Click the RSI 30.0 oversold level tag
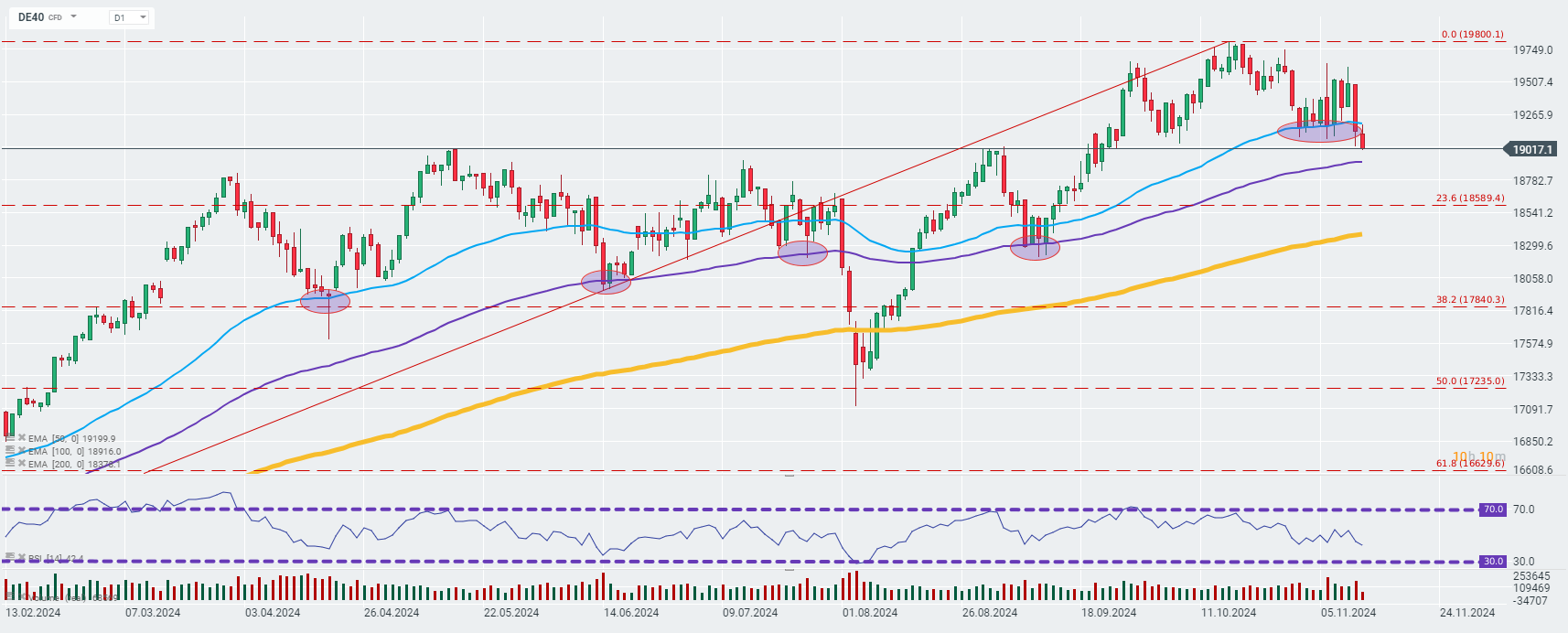1568x633 pixels. tap(1493, 562)
